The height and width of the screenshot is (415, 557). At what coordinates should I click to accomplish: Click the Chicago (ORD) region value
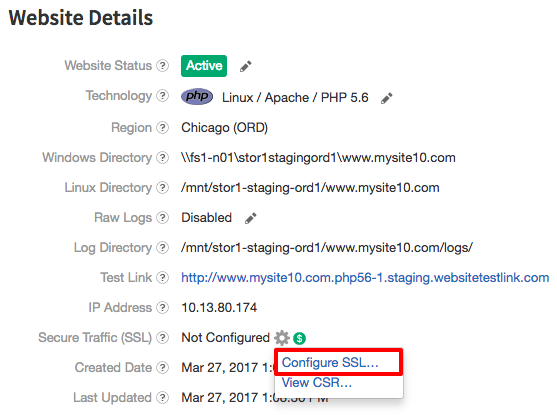225,128
